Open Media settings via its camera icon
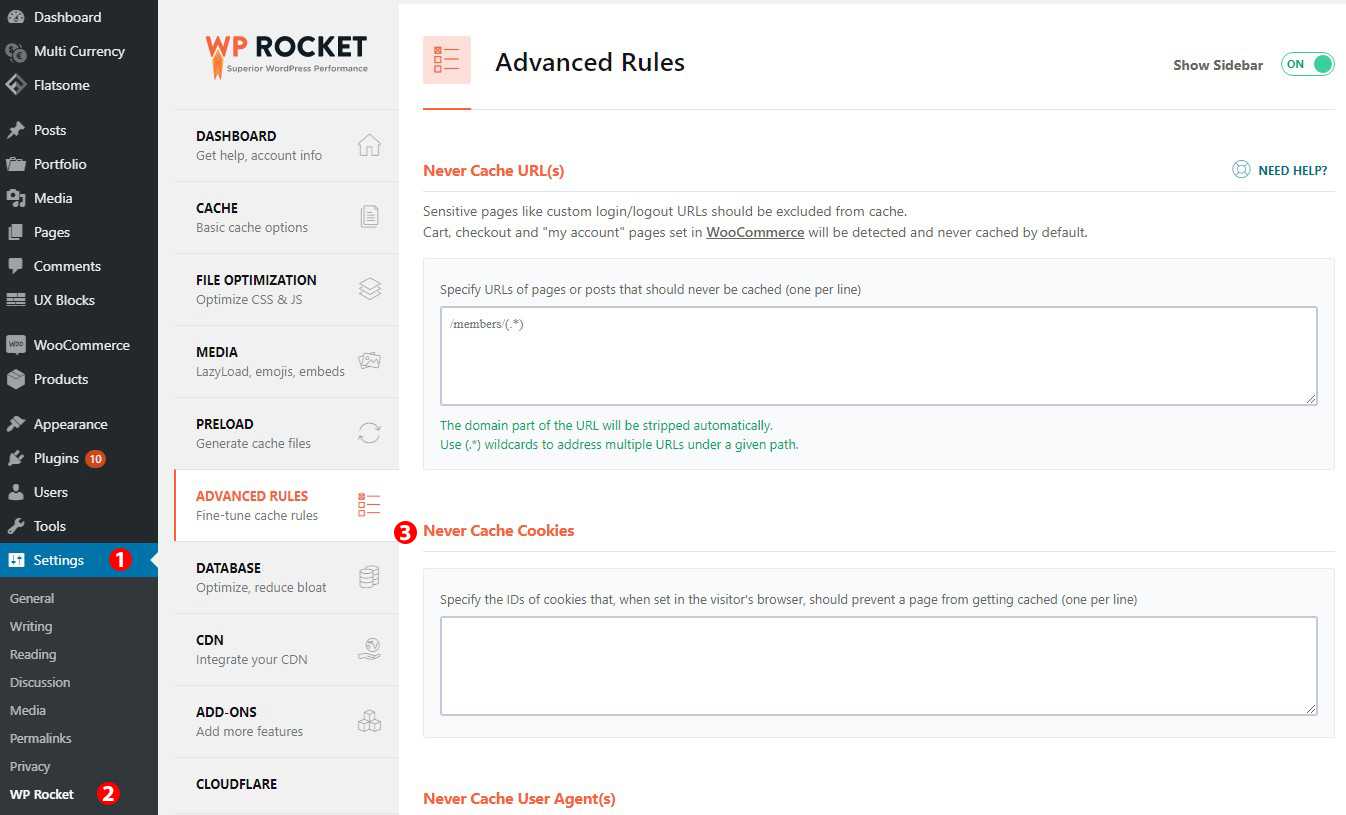 [369, 361]
